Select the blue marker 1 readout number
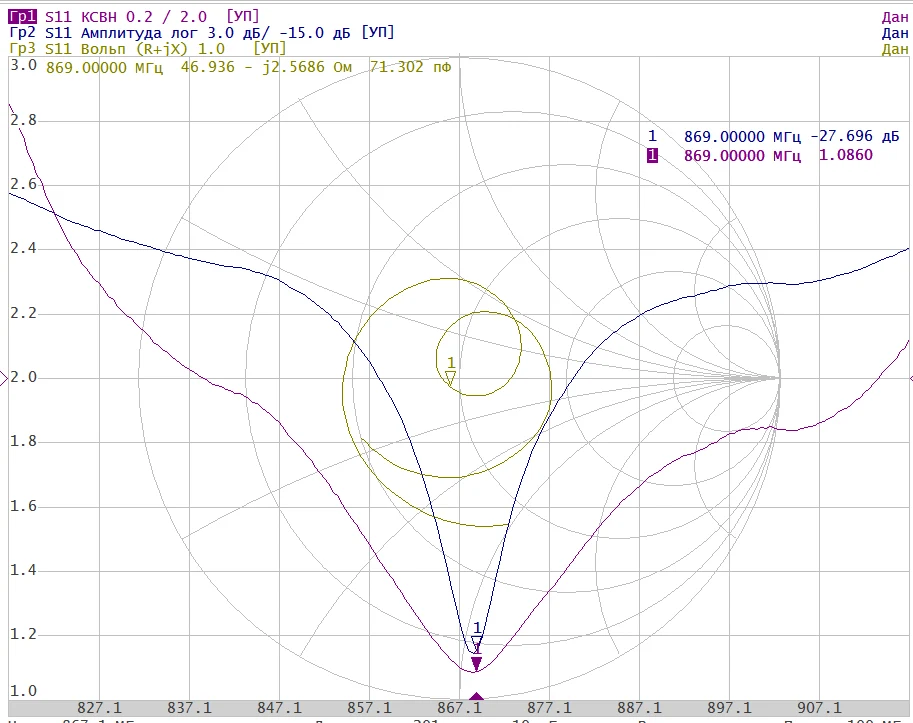913x723 pixels. (x=652, y=136)
